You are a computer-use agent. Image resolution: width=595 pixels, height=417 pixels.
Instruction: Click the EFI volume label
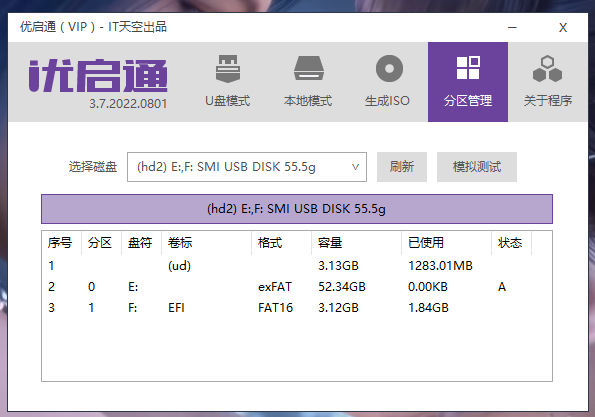[x=176, y=308]
